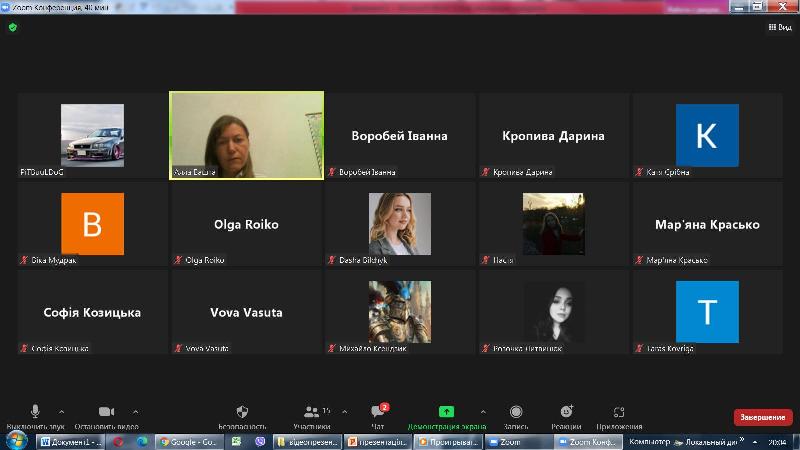The height and width of the screenshot is (450, 800).
Task: Click muted mic icon on Софія Козицька label
Action: 24,348
